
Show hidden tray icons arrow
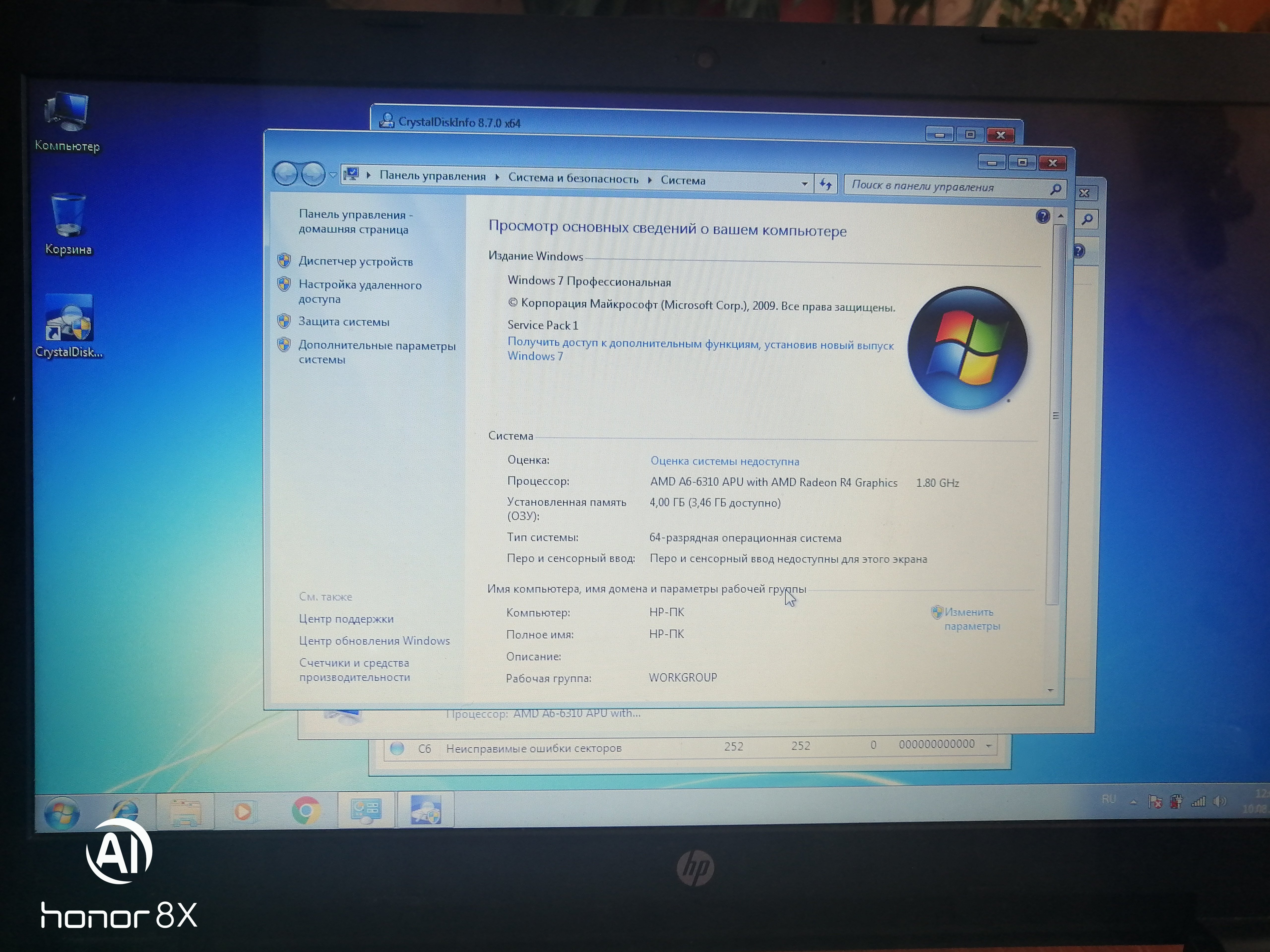(1133, 802)
